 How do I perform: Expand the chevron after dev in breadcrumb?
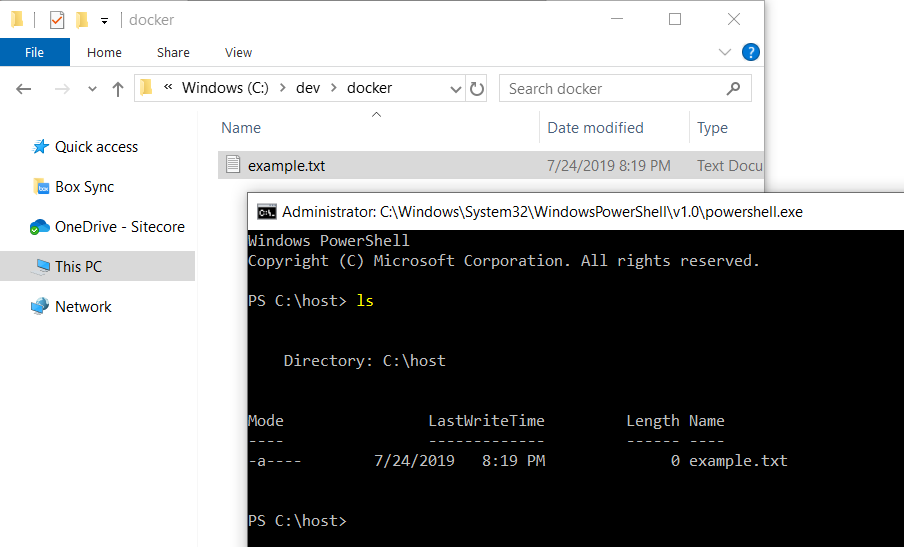pyautogui.click(x=334, y=88)
